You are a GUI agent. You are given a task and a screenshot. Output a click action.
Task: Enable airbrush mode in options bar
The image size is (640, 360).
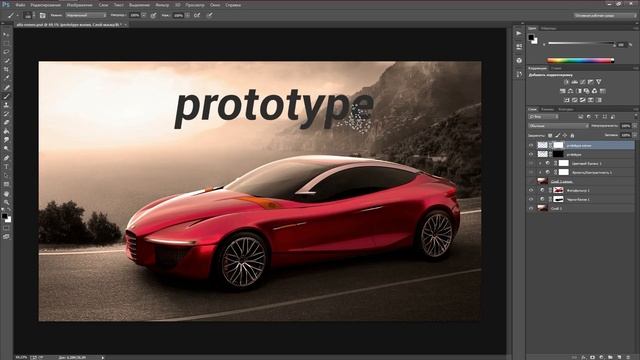[x=197, y=15]
